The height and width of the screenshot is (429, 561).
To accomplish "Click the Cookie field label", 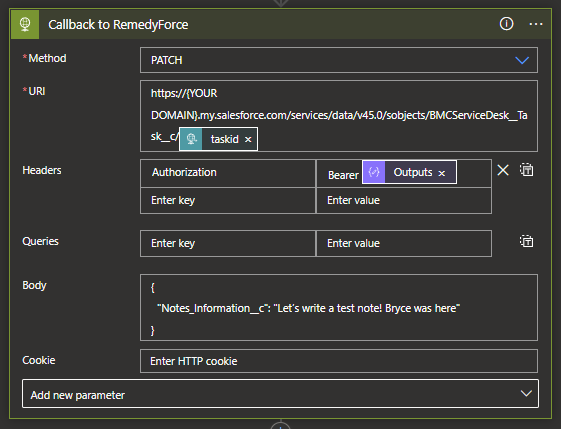I will click(x=39, y=360).
